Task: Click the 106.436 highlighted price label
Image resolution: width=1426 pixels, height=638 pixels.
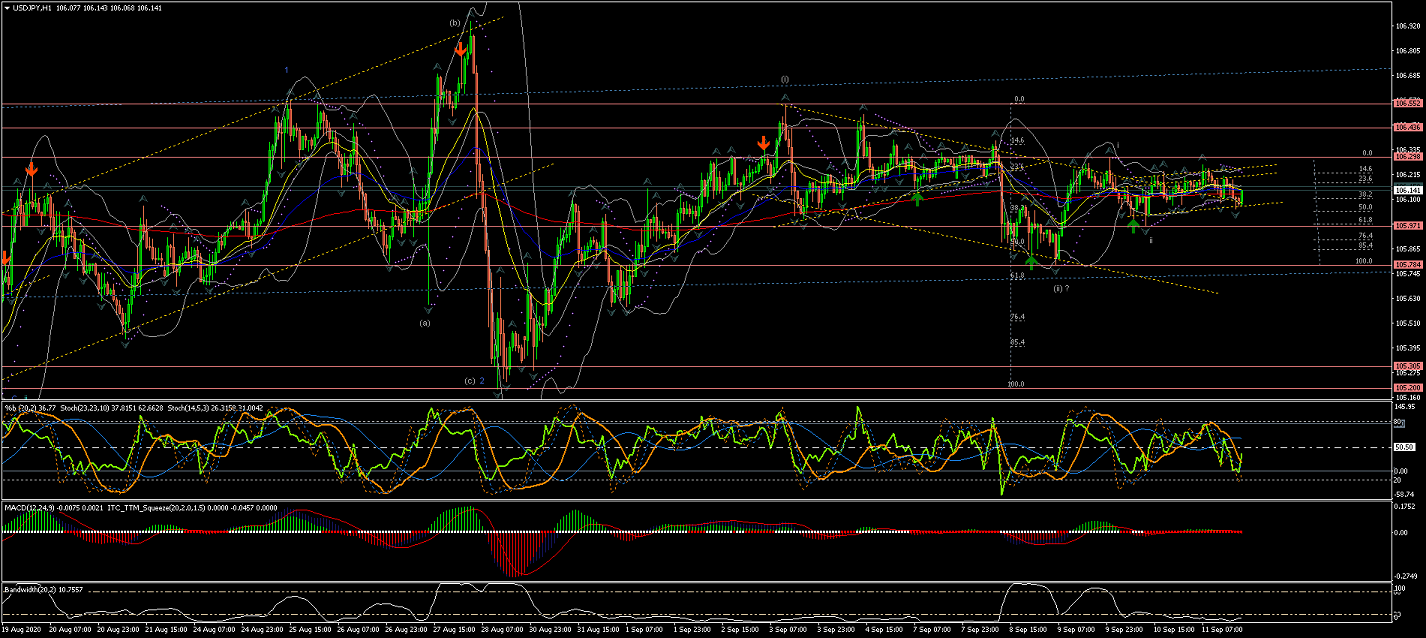Action: click(x=1408, y=127)
